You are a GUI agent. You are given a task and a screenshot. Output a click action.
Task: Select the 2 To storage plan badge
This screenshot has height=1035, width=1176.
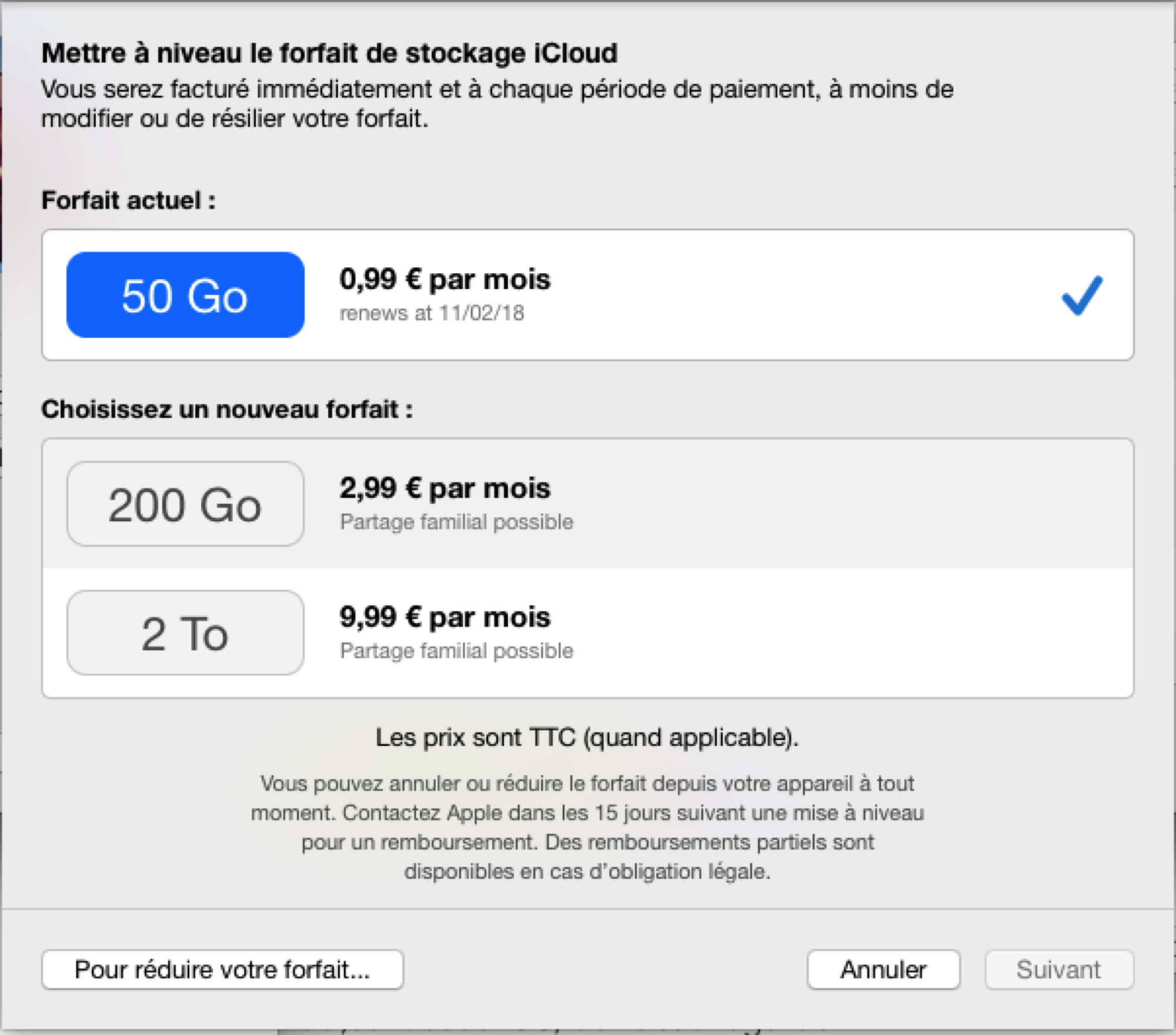tap(185, 633)
